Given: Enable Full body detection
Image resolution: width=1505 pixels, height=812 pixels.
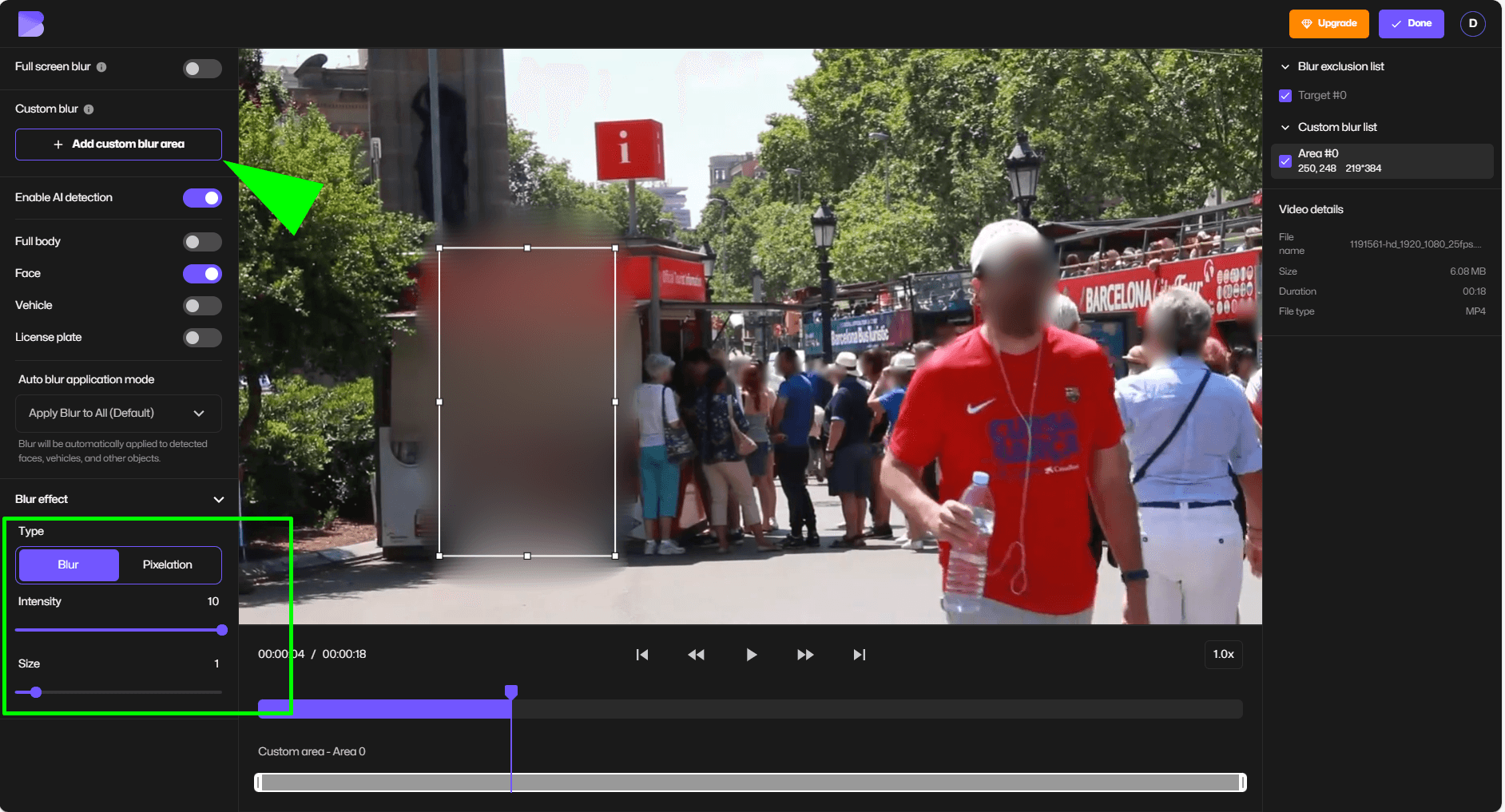Looking at the screenshot, I should point(202,241).
